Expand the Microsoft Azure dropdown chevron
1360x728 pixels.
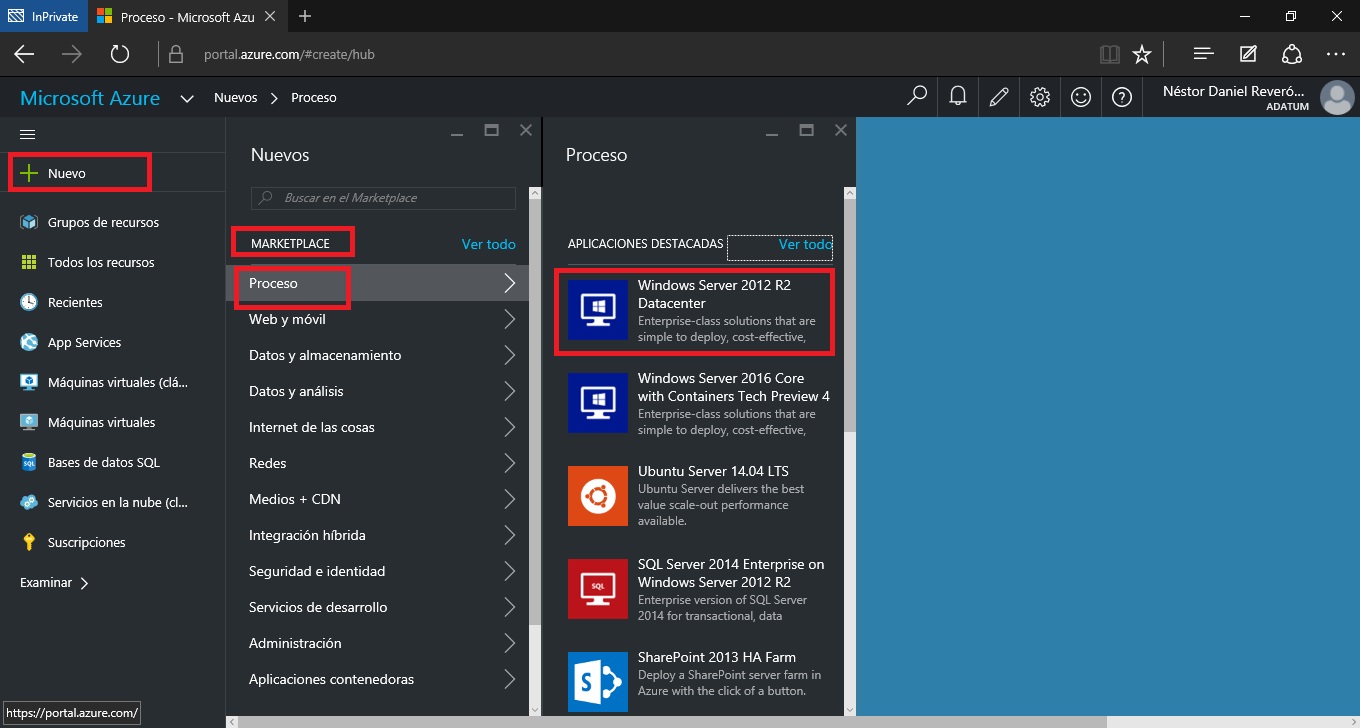pos(186,98)
